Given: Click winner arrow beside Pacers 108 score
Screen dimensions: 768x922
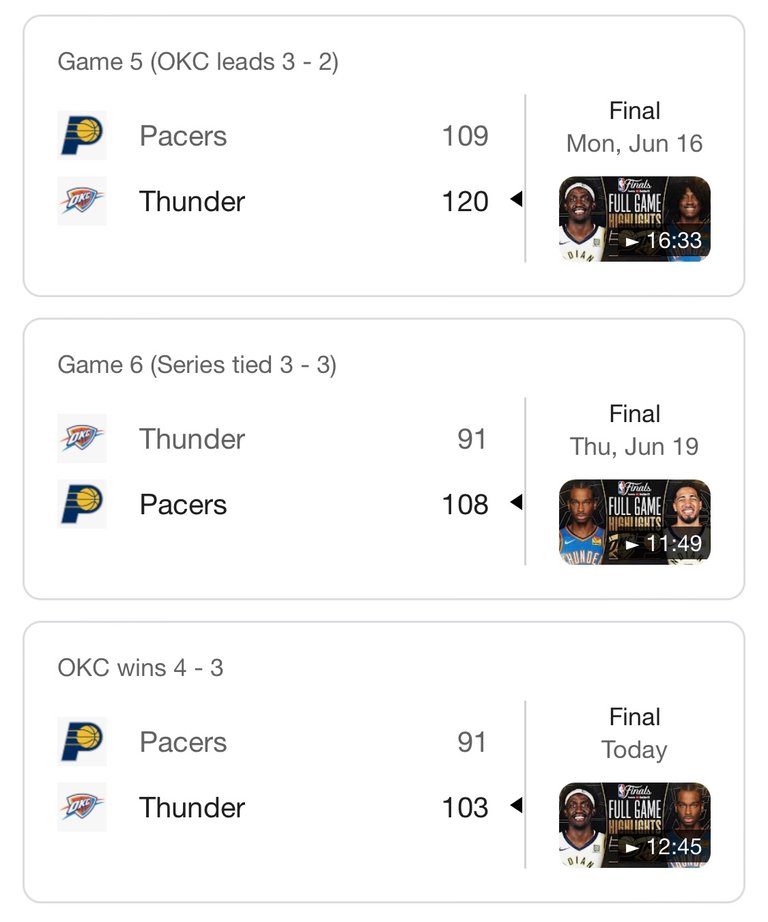Looking at the screenshot, I should (x=516, y=502).
